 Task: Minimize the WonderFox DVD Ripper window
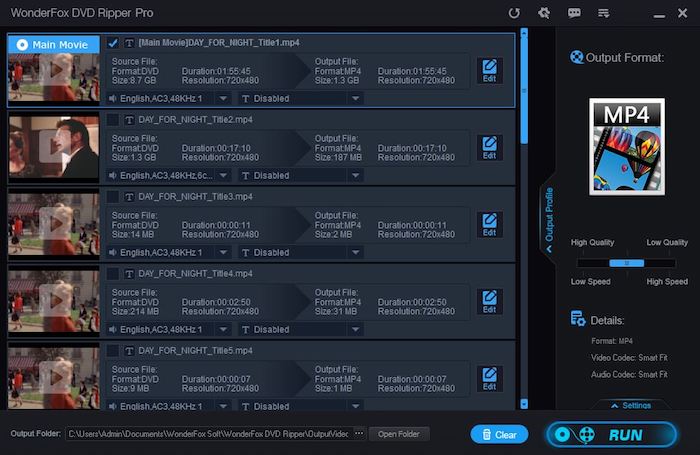[659, 14]
